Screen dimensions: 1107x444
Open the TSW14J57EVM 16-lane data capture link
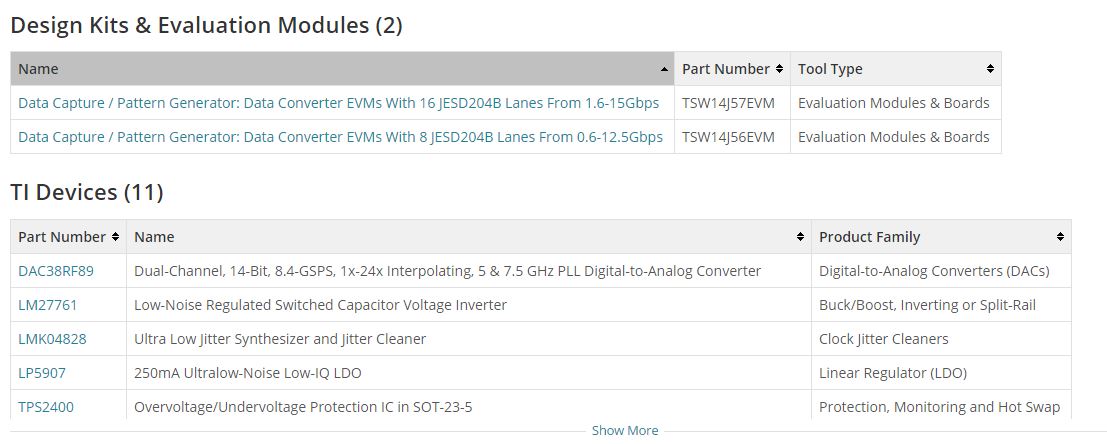coord(338,103)
